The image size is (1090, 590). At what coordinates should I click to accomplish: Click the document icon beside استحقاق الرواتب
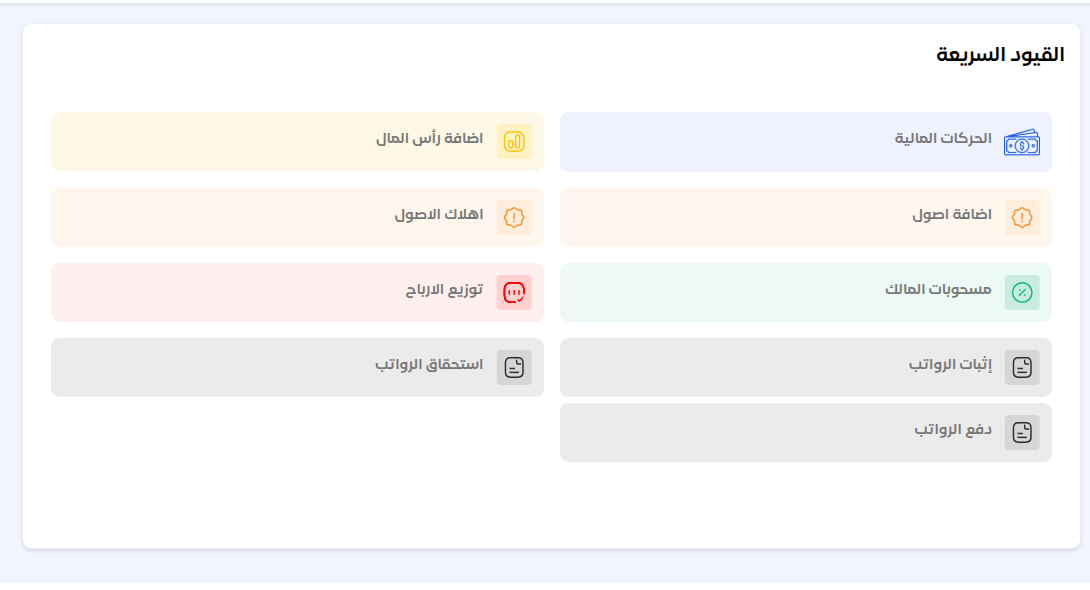514,367
